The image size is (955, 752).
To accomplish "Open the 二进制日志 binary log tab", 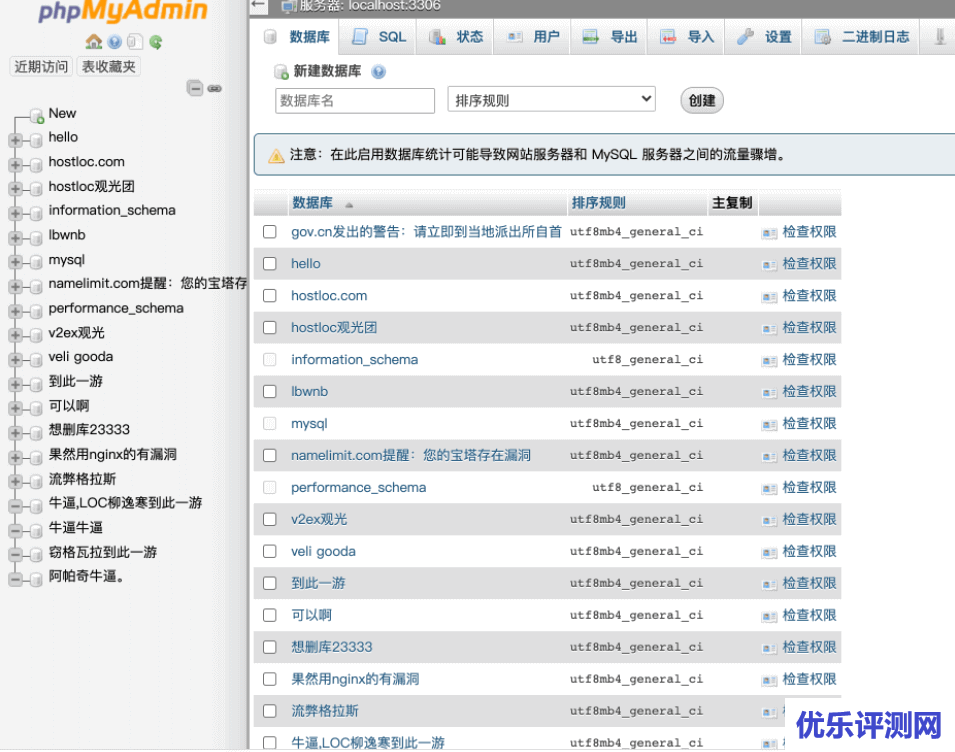I will point(861,37).
